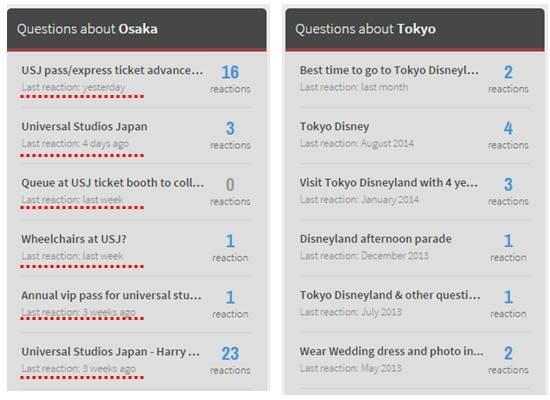Open the Universal Studios Japan - Harry question
The height and width of the screenshot is (400, 550).
click(110, 352)
